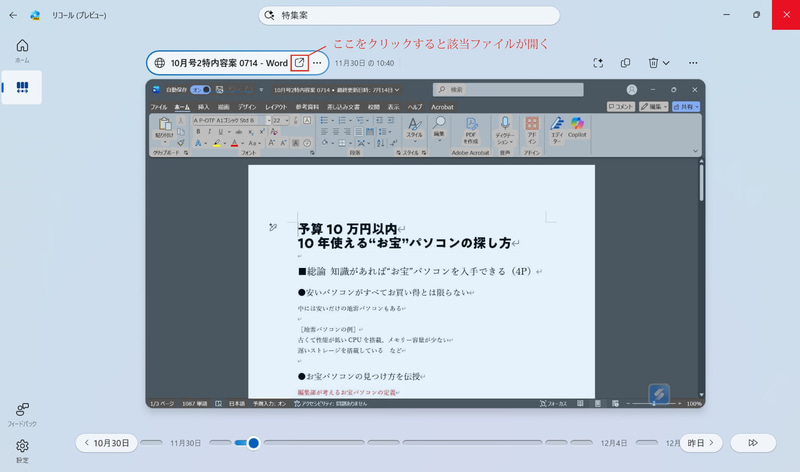The height and width of the screenshot is (472, 800).
Task: Delete the snapshot with trash icon
Action: 653,63
